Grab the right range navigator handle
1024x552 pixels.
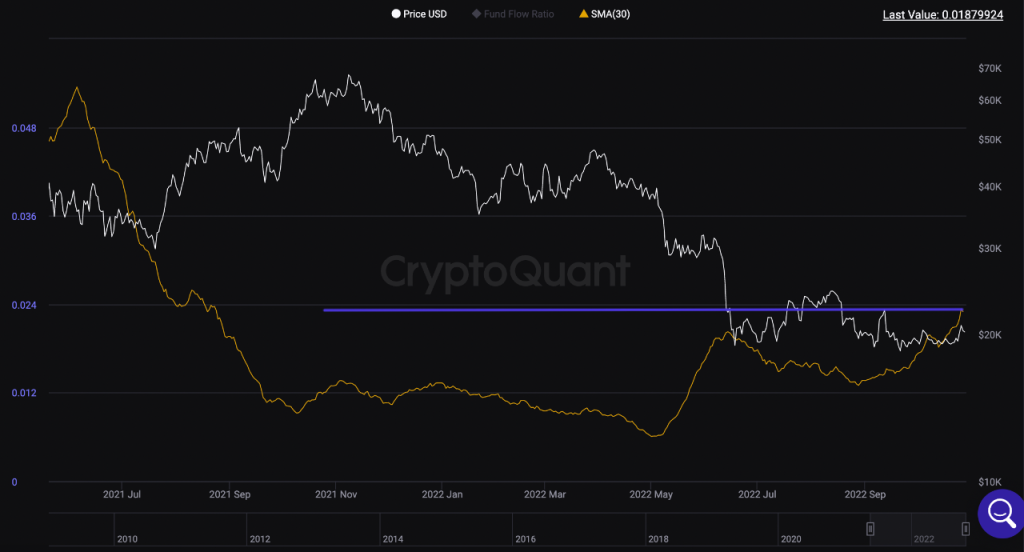coord(965,528)
